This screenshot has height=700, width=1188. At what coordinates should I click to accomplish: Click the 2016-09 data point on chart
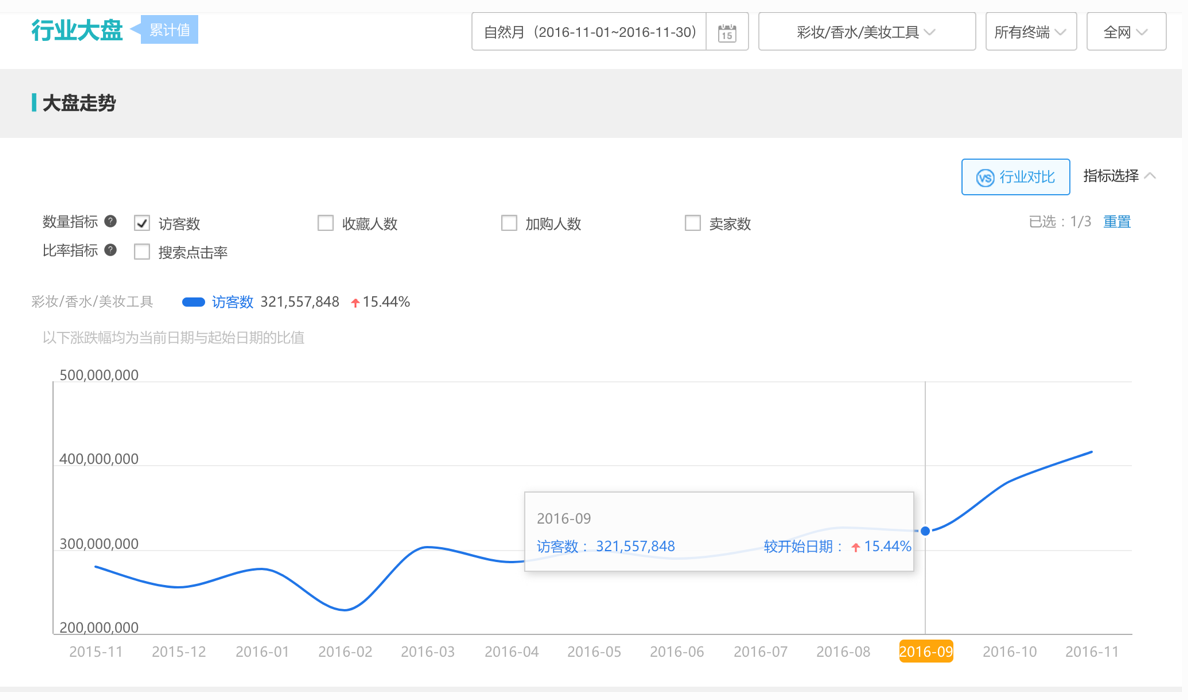[x=925, y=531]
